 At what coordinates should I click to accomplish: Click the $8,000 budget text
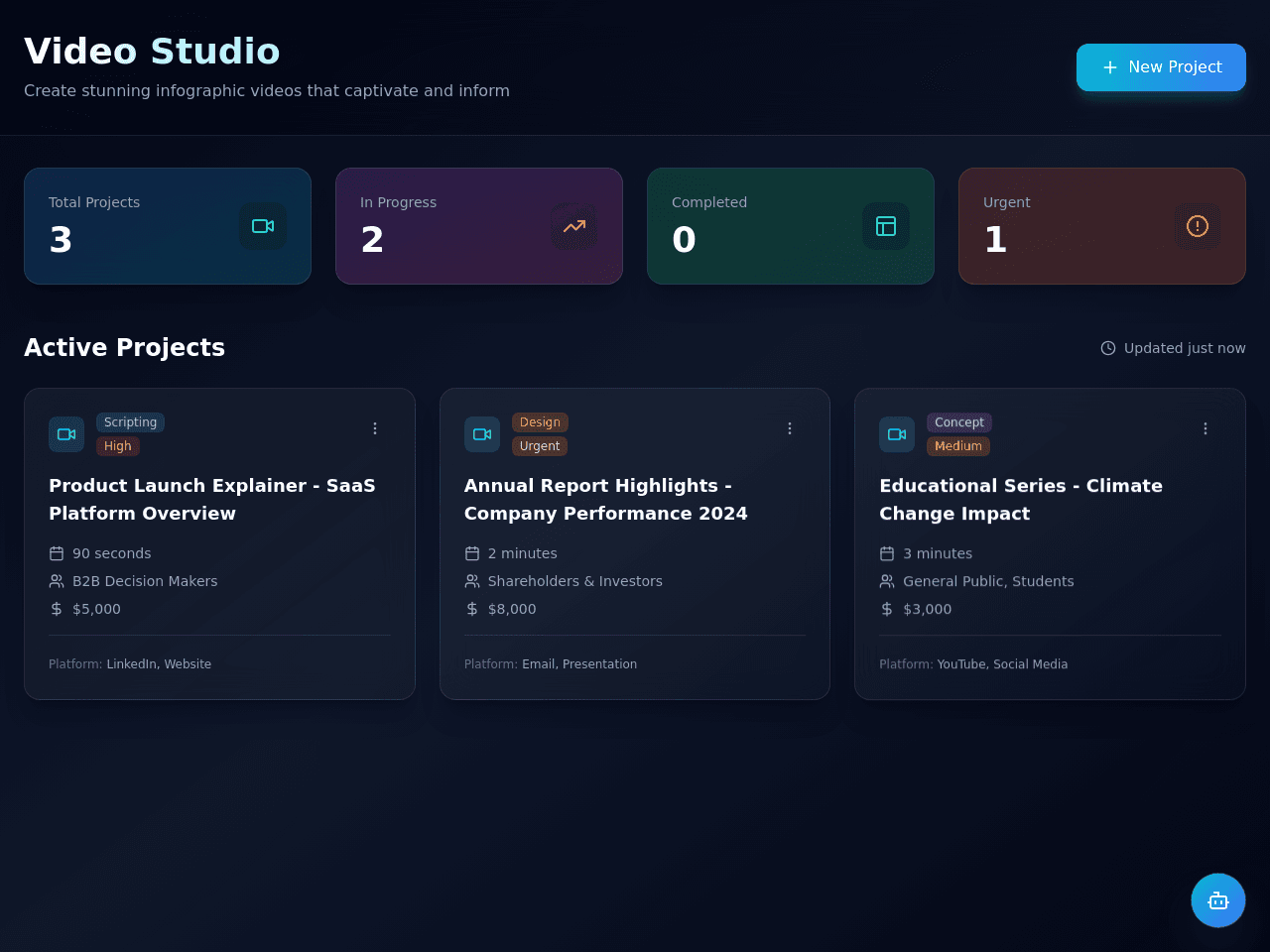(512, 609)
